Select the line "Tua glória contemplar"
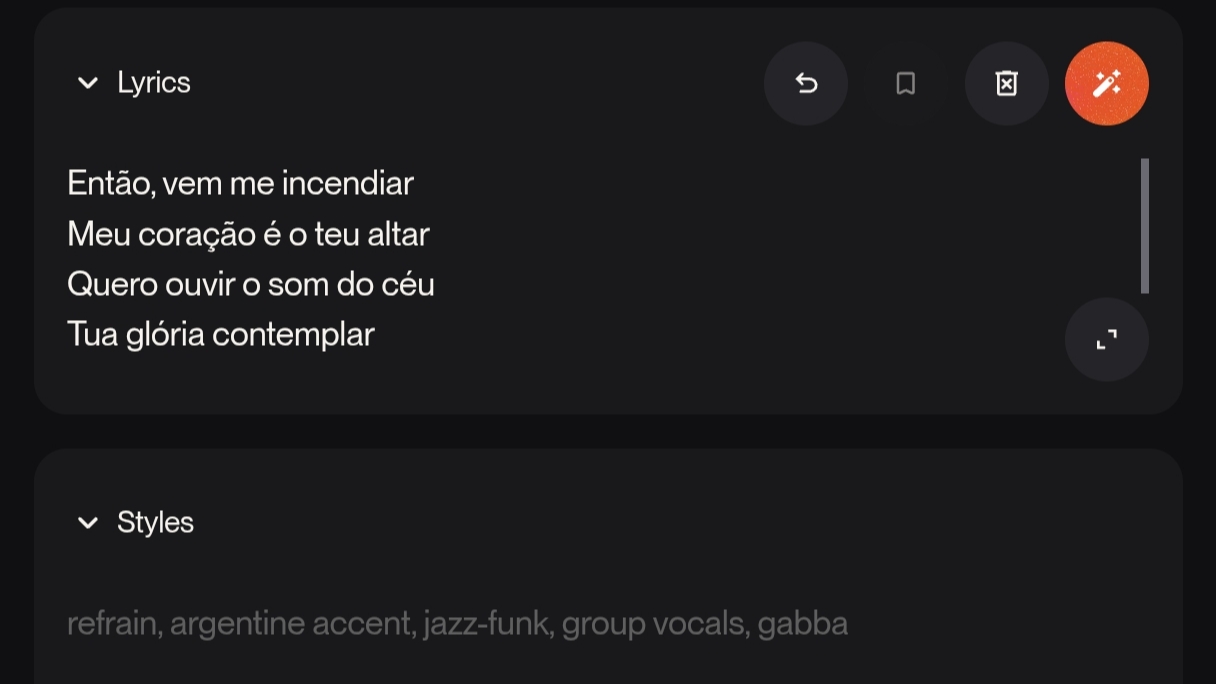The height and width of the screenshot is (684, 1216). (x=220, y=333)
